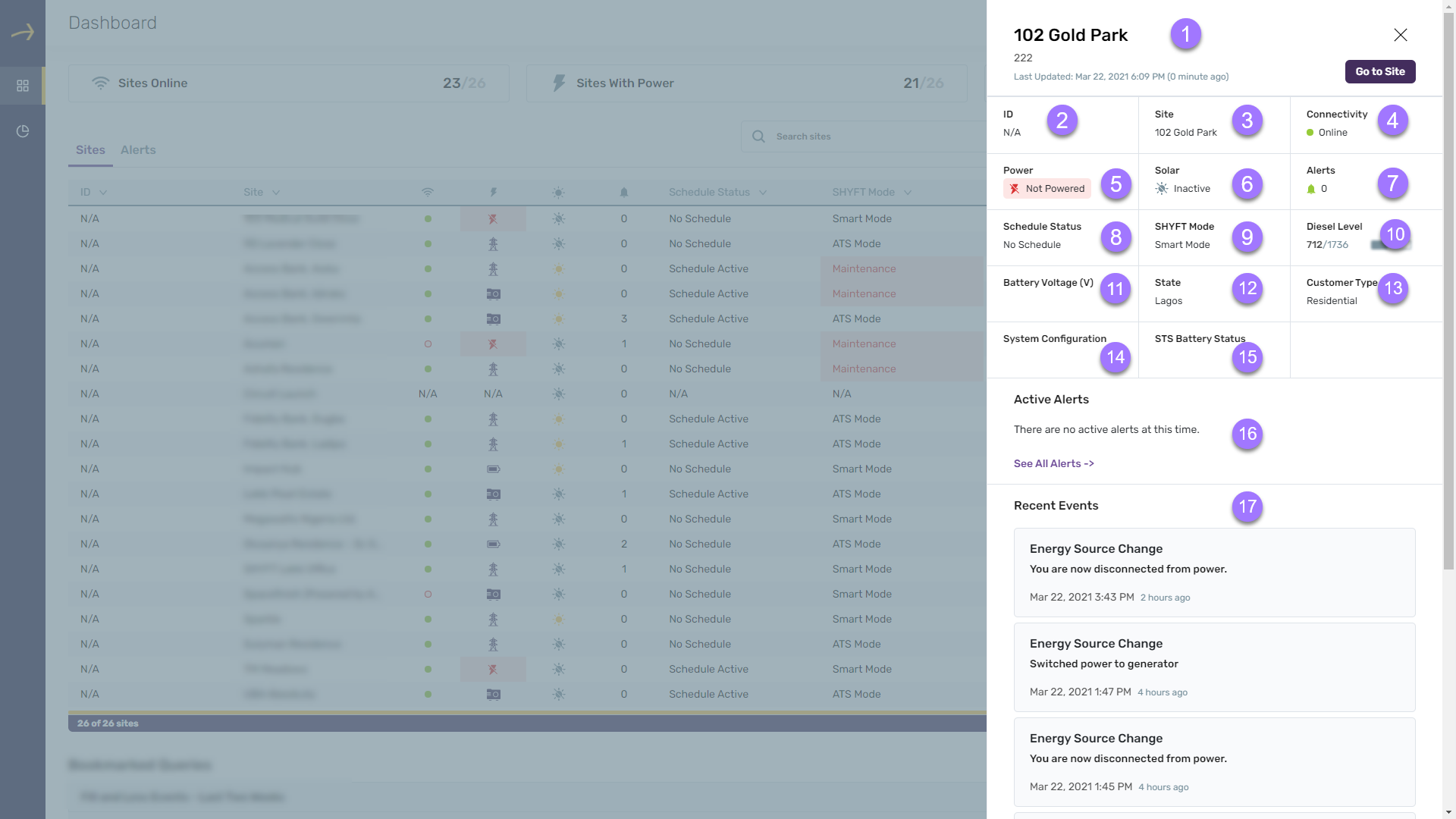Viewport: 1456px width, 819px height.
Task: Click the Diesel Level progress bar
Action: (1390, 245)
